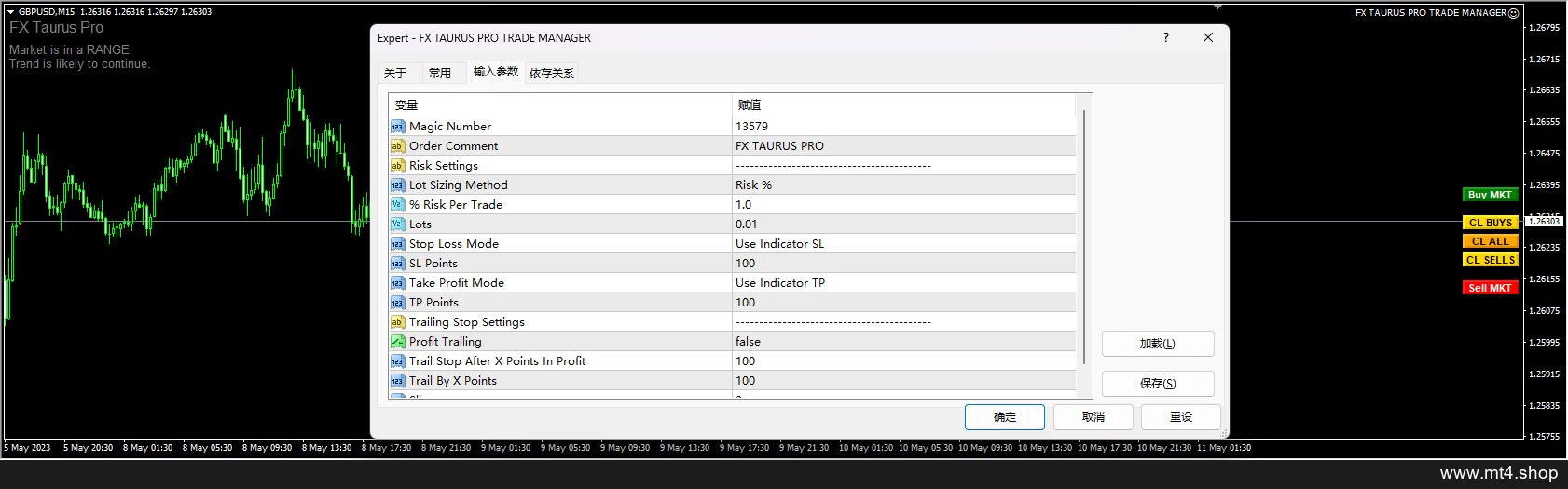Edit the Lots value 0.01
Image resolution: width=1568 pixels, height=489 pixels.
(x=903, y=224)
